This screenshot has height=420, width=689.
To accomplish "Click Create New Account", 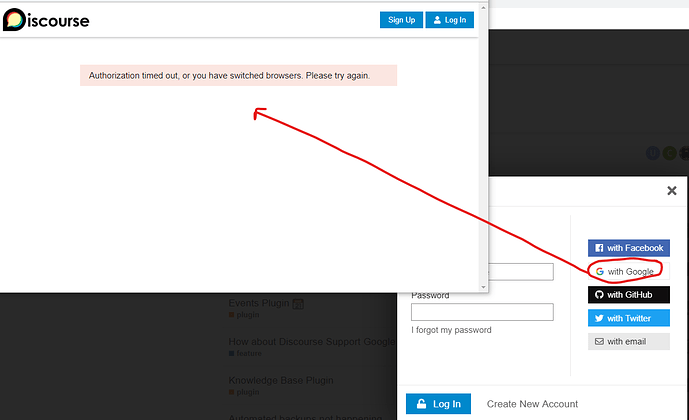I will (x=532, y=404).
